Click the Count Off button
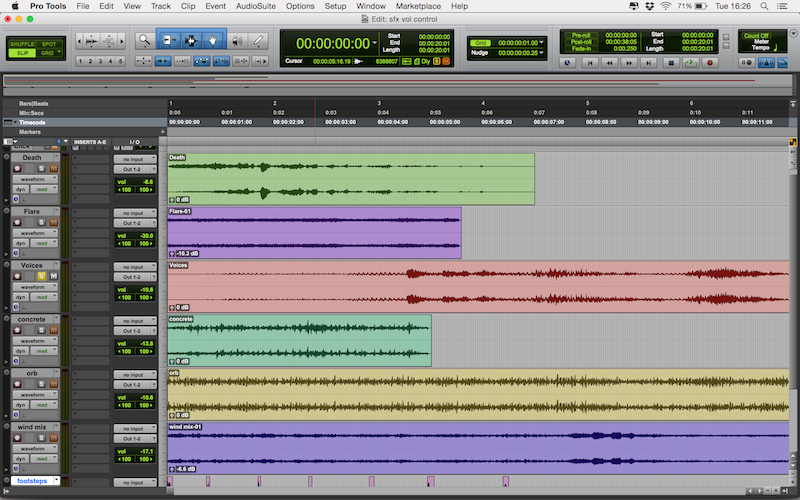Screen dimensions: 800x500 pos(757,36)
